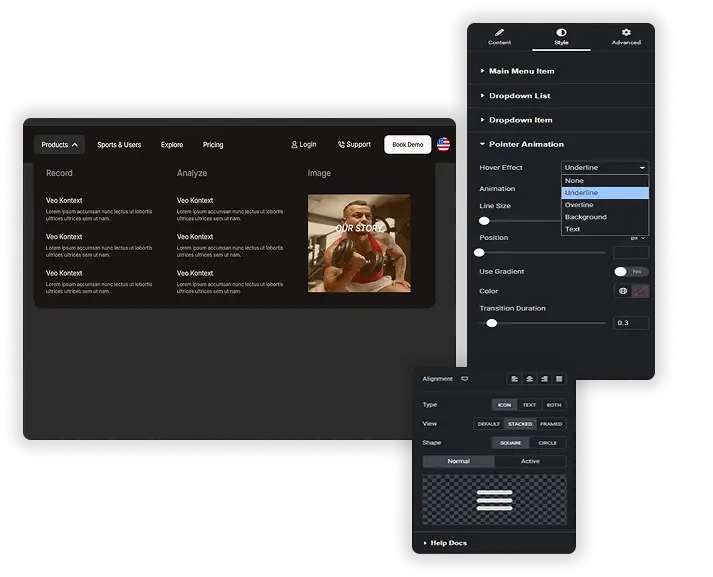Open Advanced tab gear icon
Screen dimensions: 713x577
(x=626, y=32)
